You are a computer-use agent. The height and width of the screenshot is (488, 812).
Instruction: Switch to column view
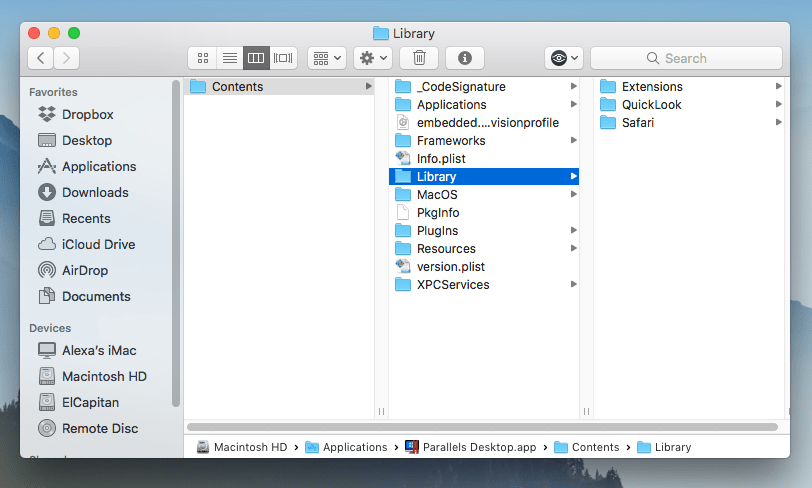[x=256, y=58]
